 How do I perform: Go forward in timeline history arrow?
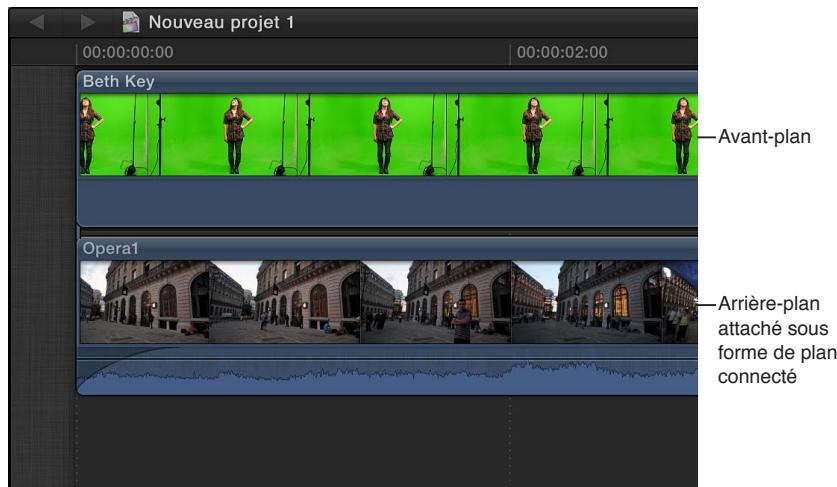click(x=88, y=22)
